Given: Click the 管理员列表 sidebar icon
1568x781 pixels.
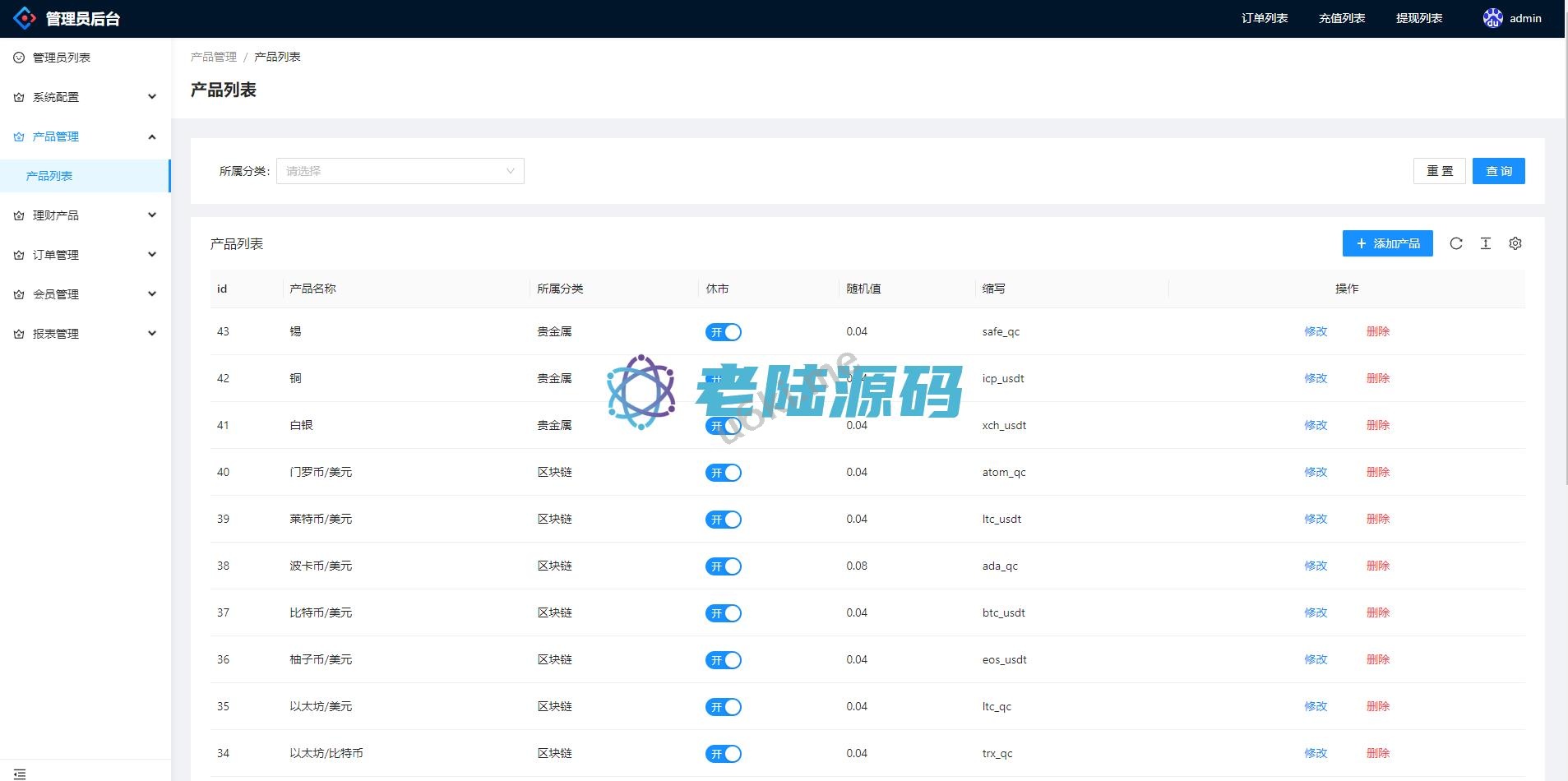Looking at the screenshot, I should (x=19, y=58).
